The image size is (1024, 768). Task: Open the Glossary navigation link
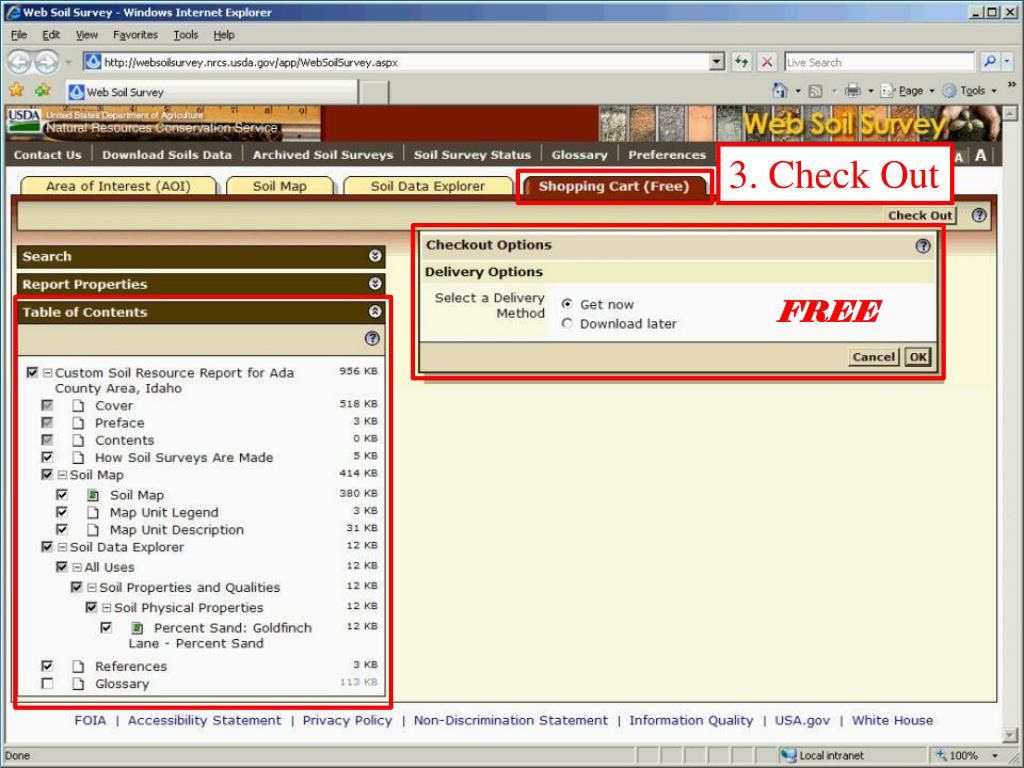click(579, 155)
